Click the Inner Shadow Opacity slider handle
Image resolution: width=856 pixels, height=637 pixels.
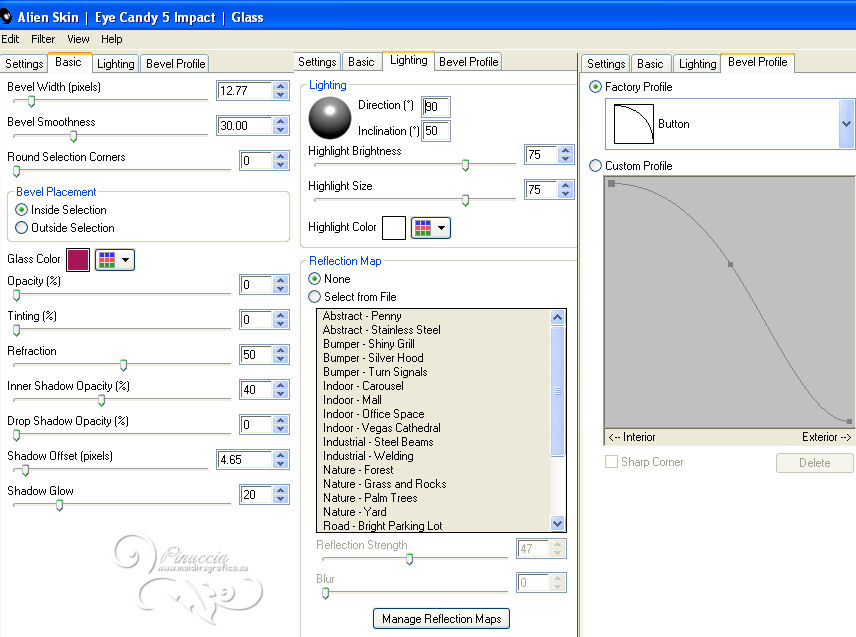102,400
